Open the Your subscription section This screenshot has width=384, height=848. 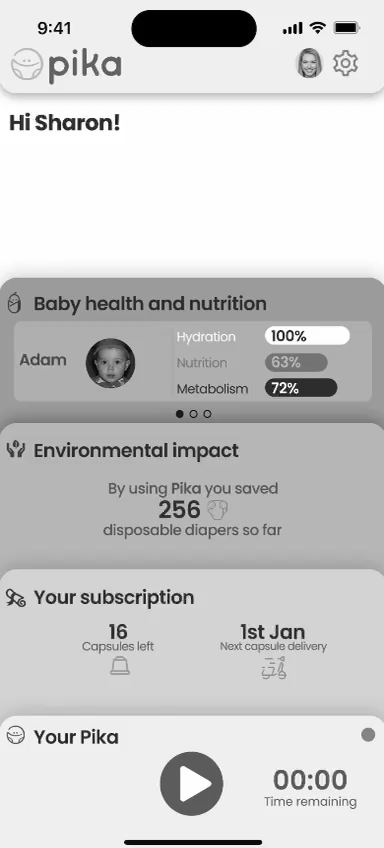tap(114, 598)
